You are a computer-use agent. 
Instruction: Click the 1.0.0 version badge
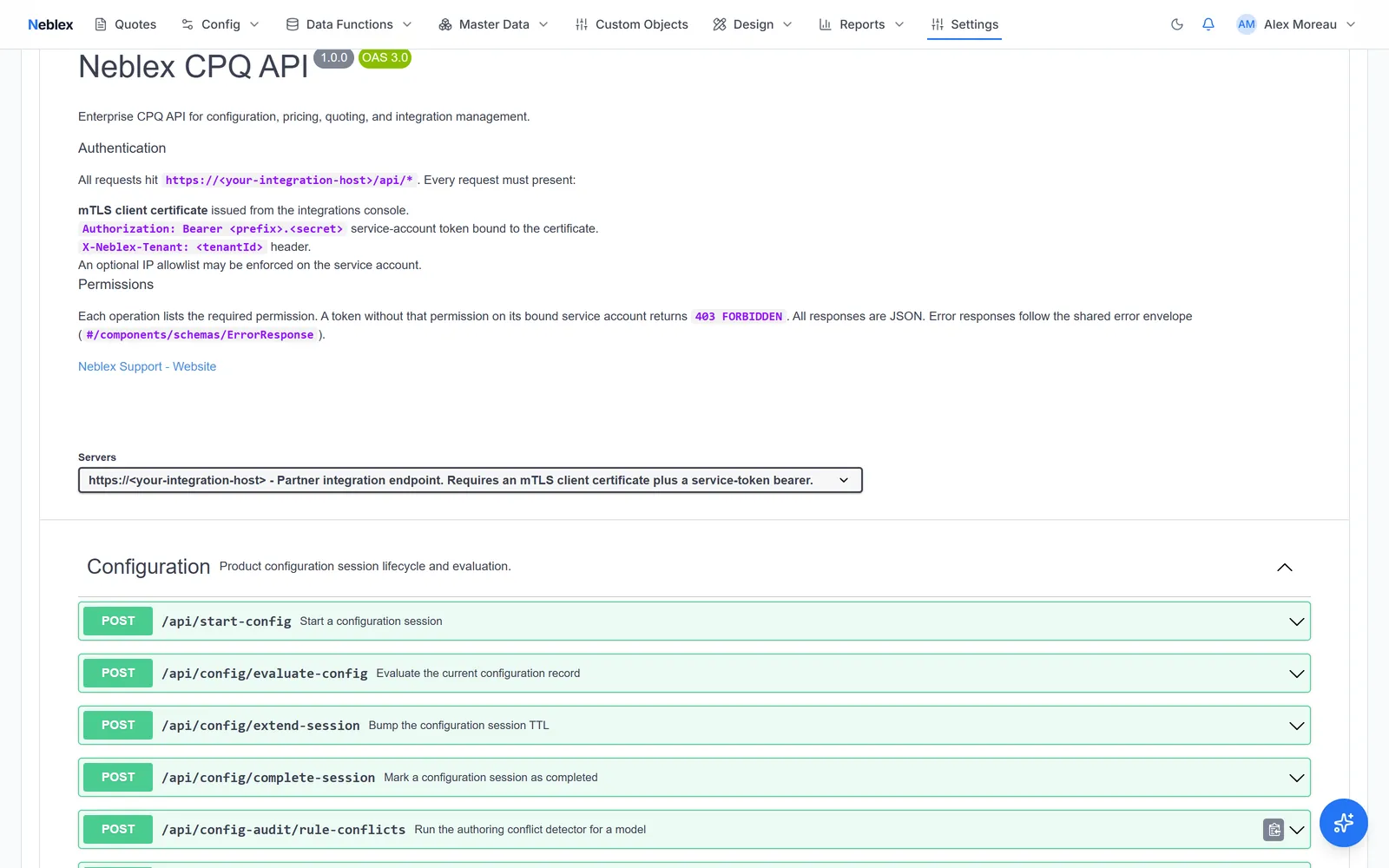[333, 58]
